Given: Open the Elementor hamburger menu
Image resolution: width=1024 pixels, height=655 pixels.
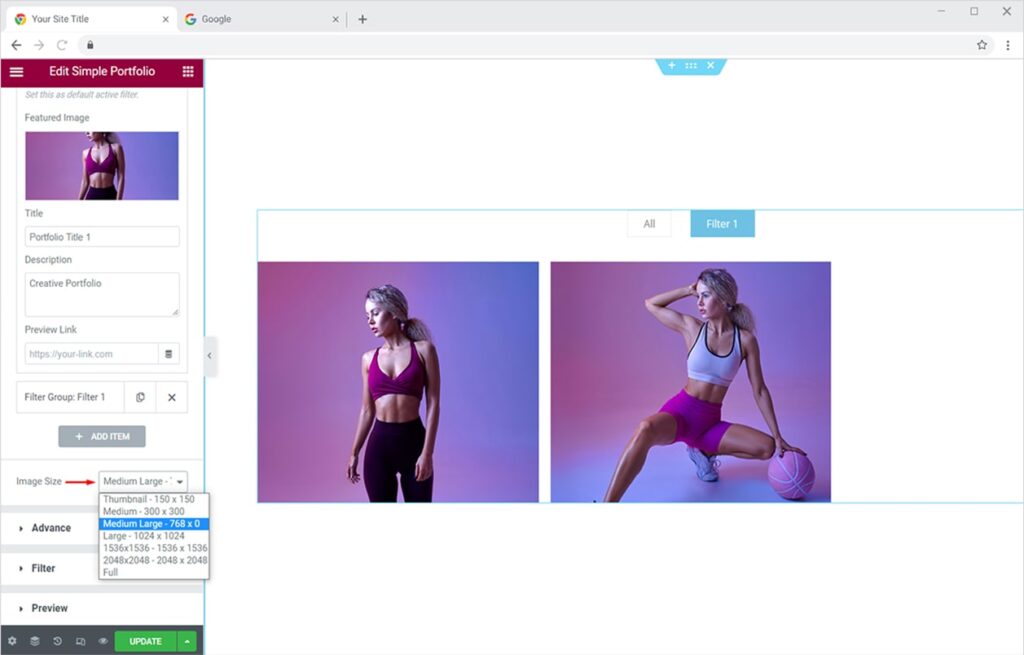Looking at the screenshot, I should (16, 71).
